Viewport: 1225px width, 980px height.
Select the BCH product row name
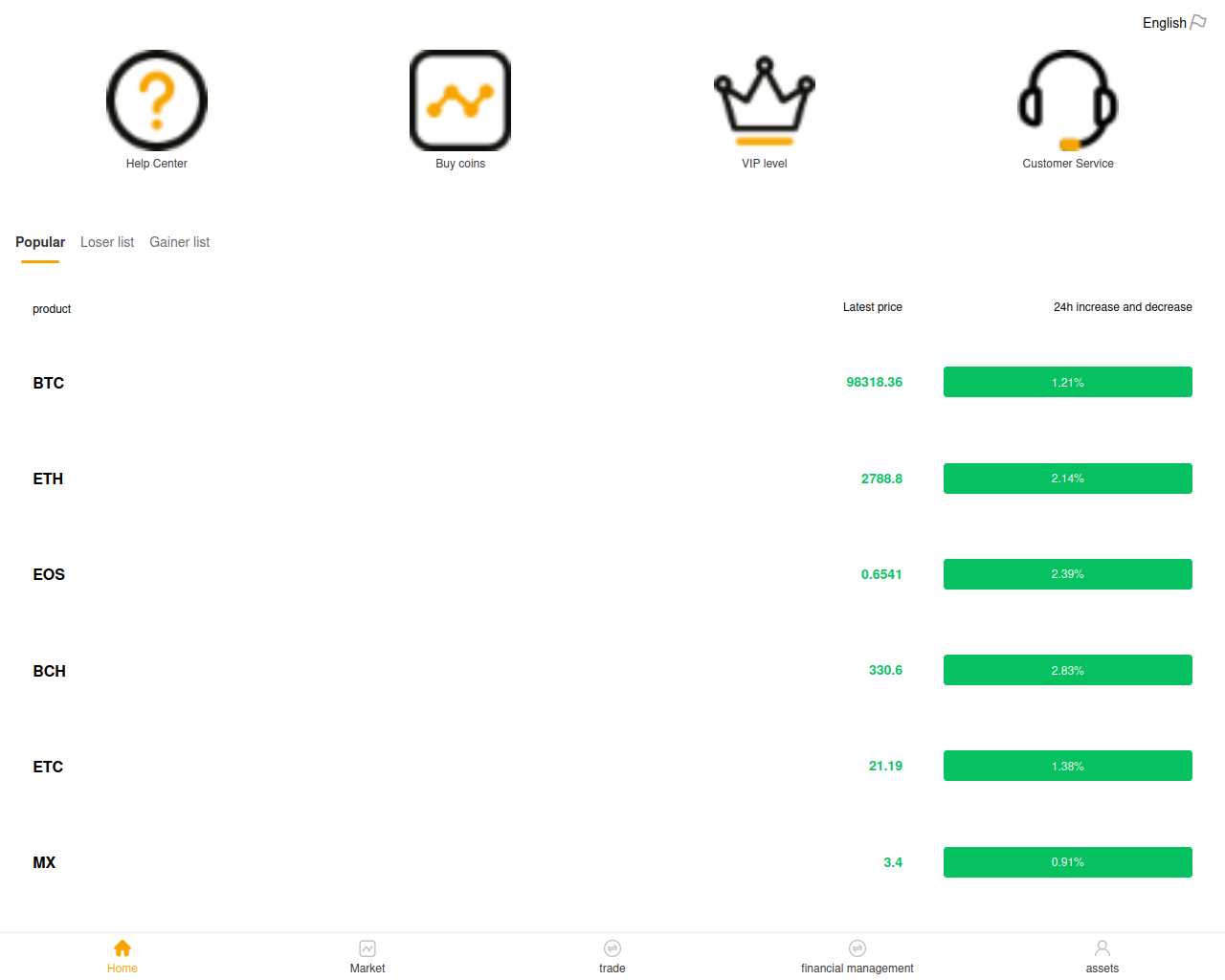(50, 671)
